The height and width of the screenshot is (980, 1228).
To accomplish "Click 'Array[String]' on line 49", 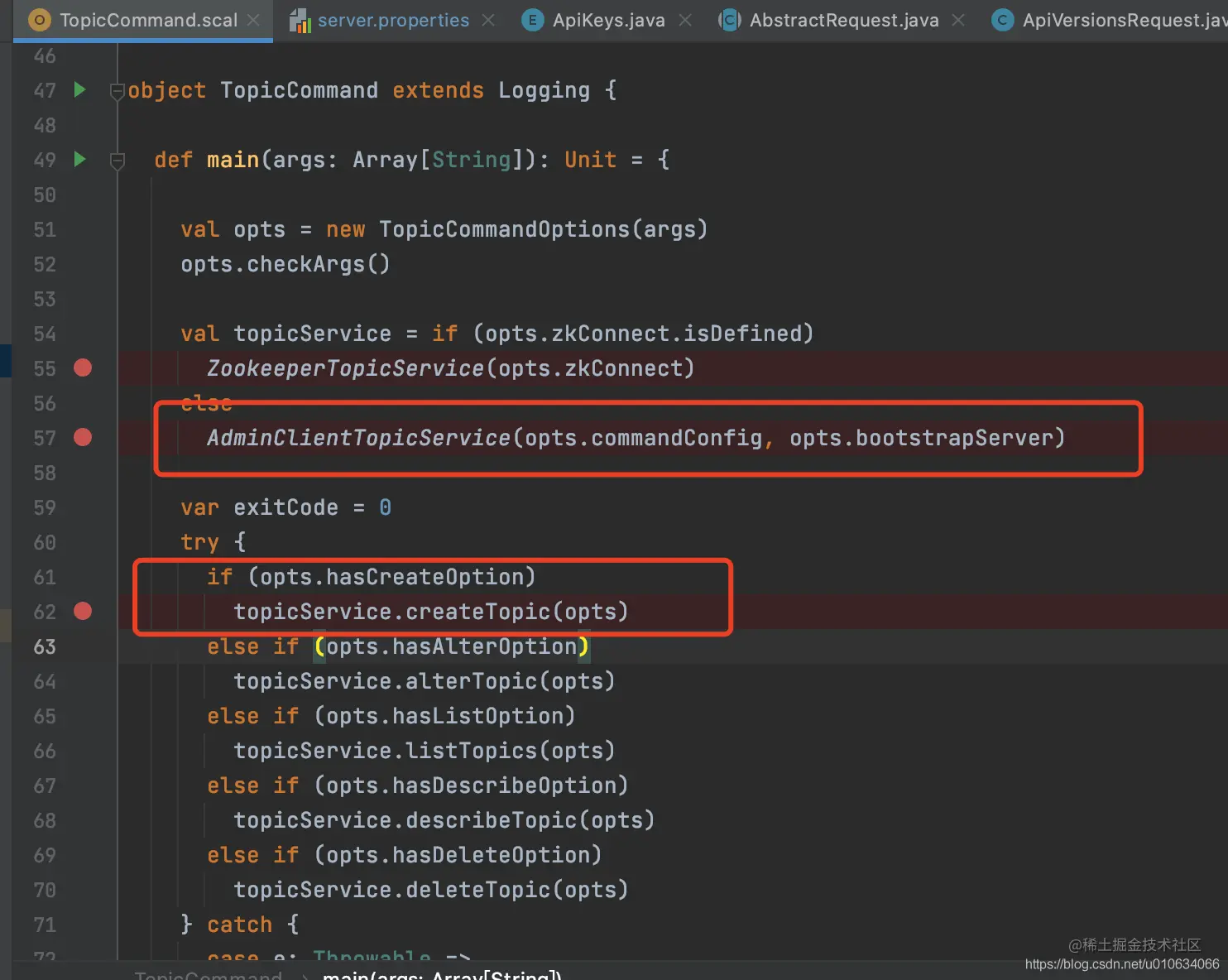I will [438, 160].
